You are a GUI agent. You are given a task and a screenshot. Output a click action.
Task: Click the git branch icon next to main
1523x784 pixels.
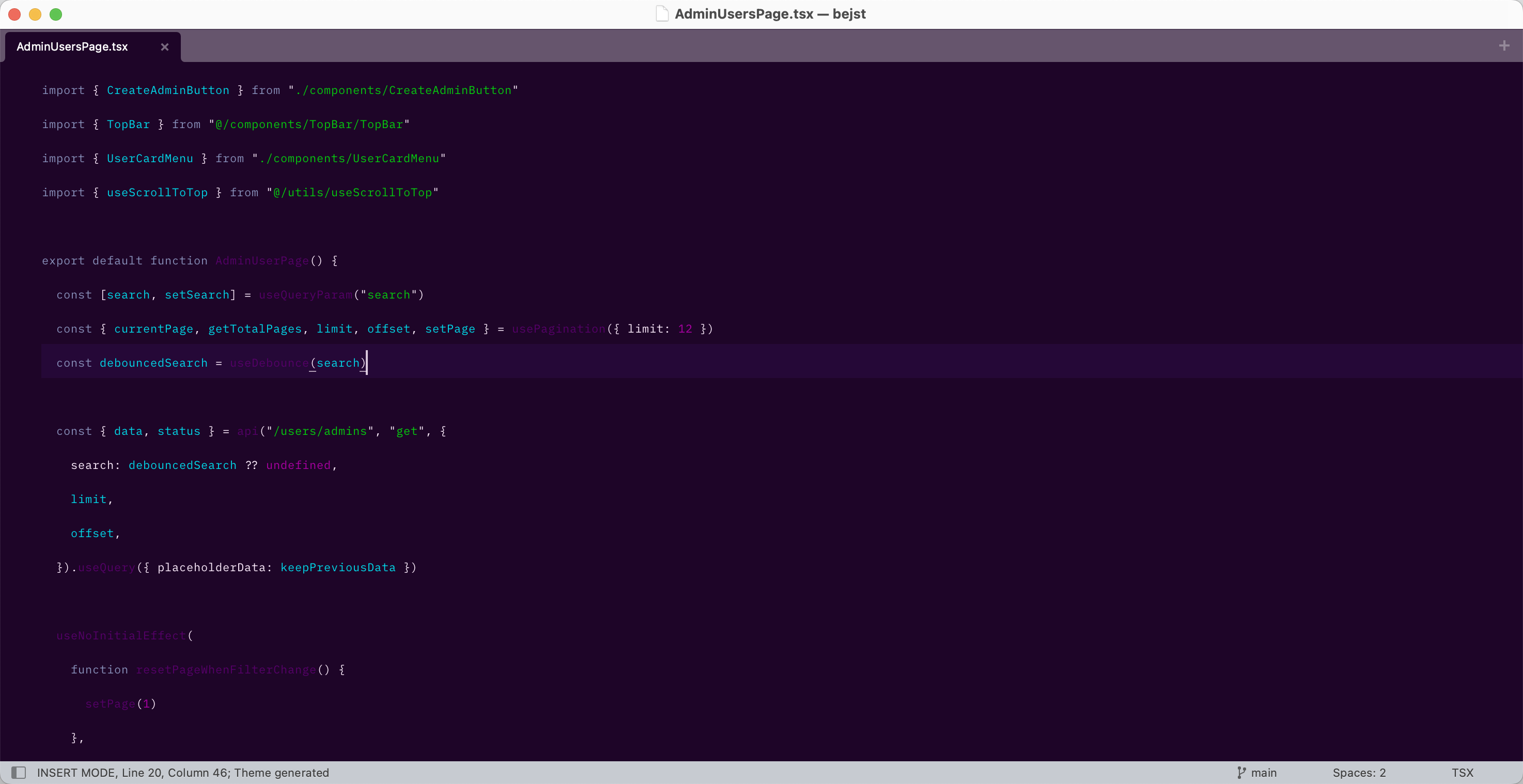pos(1241,772)
